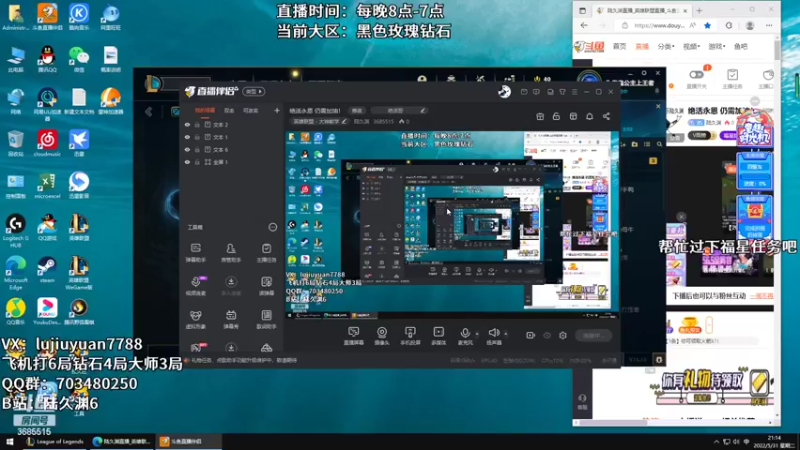Screen dimensions: 800x450
Task: Open streaming settings gear icon
Action: pos(563,335)
